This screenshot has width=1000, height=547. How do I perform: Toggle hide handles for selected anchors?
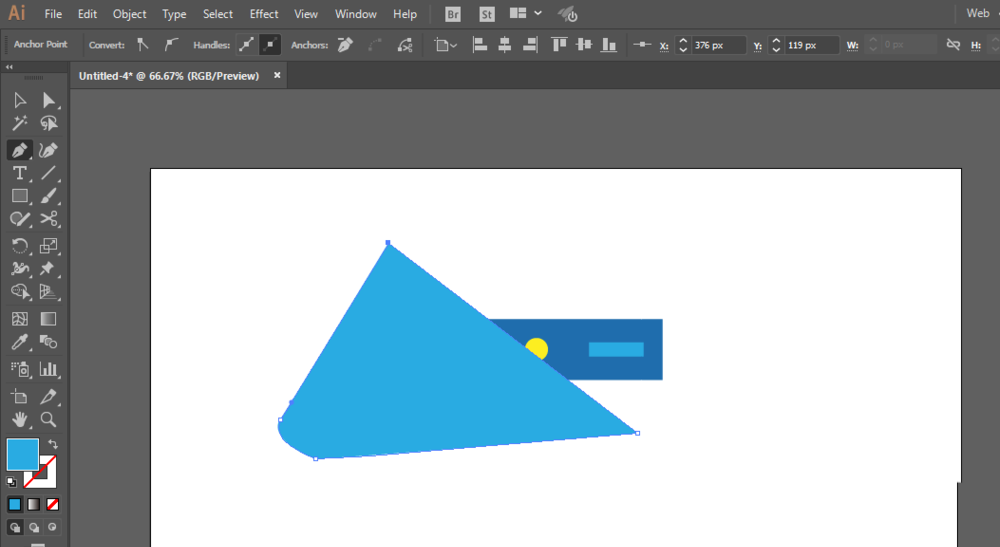click(270, 45)
